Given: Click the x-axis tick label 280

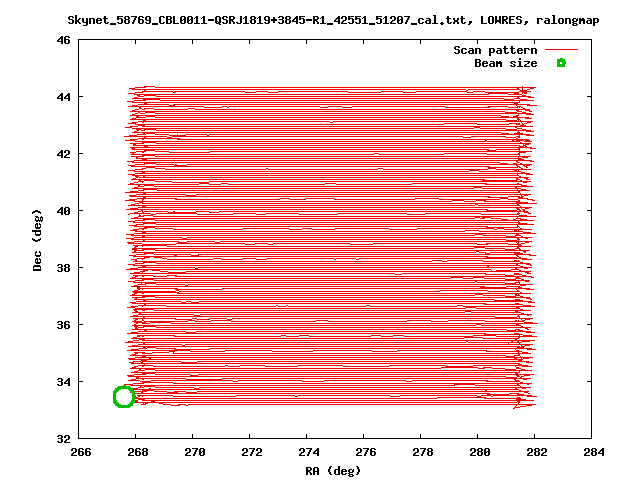Looking at the screenshot, I should click(x=480, y=452).
